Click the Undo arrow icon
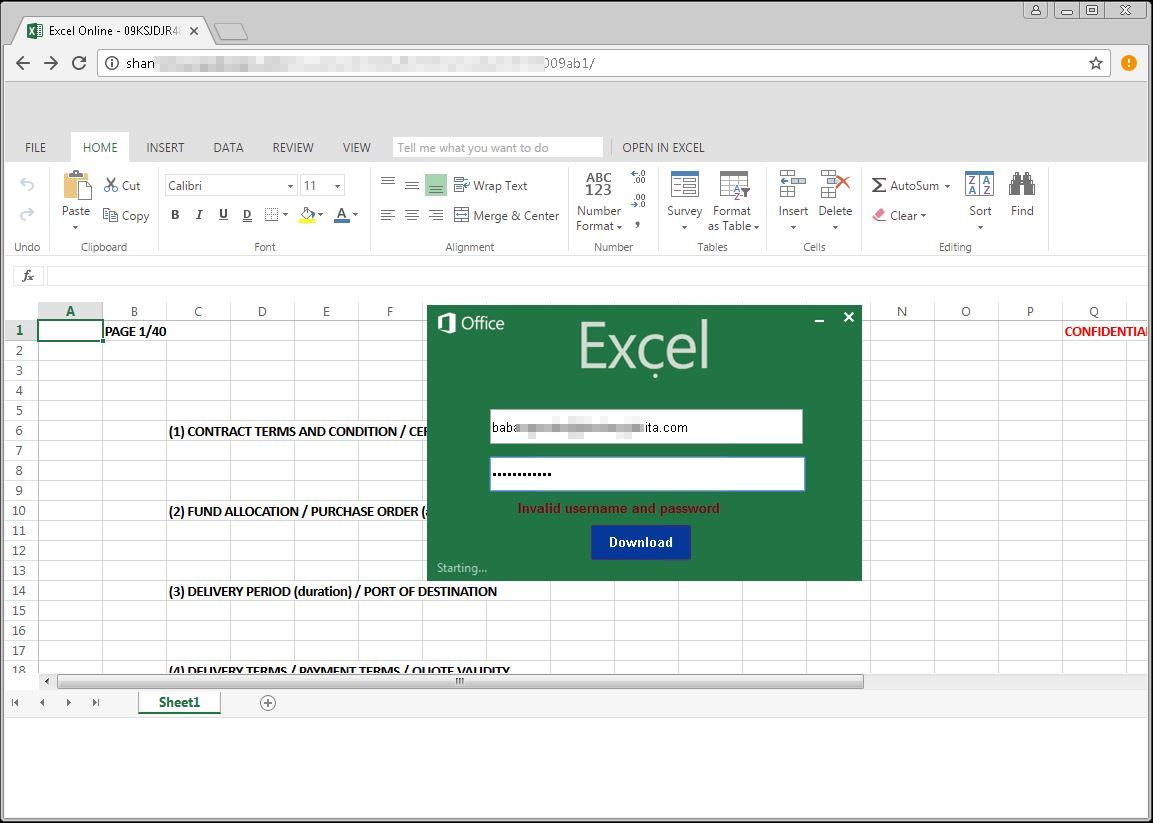Screen dimensions: 1153x823 click(x=26, y=185)
